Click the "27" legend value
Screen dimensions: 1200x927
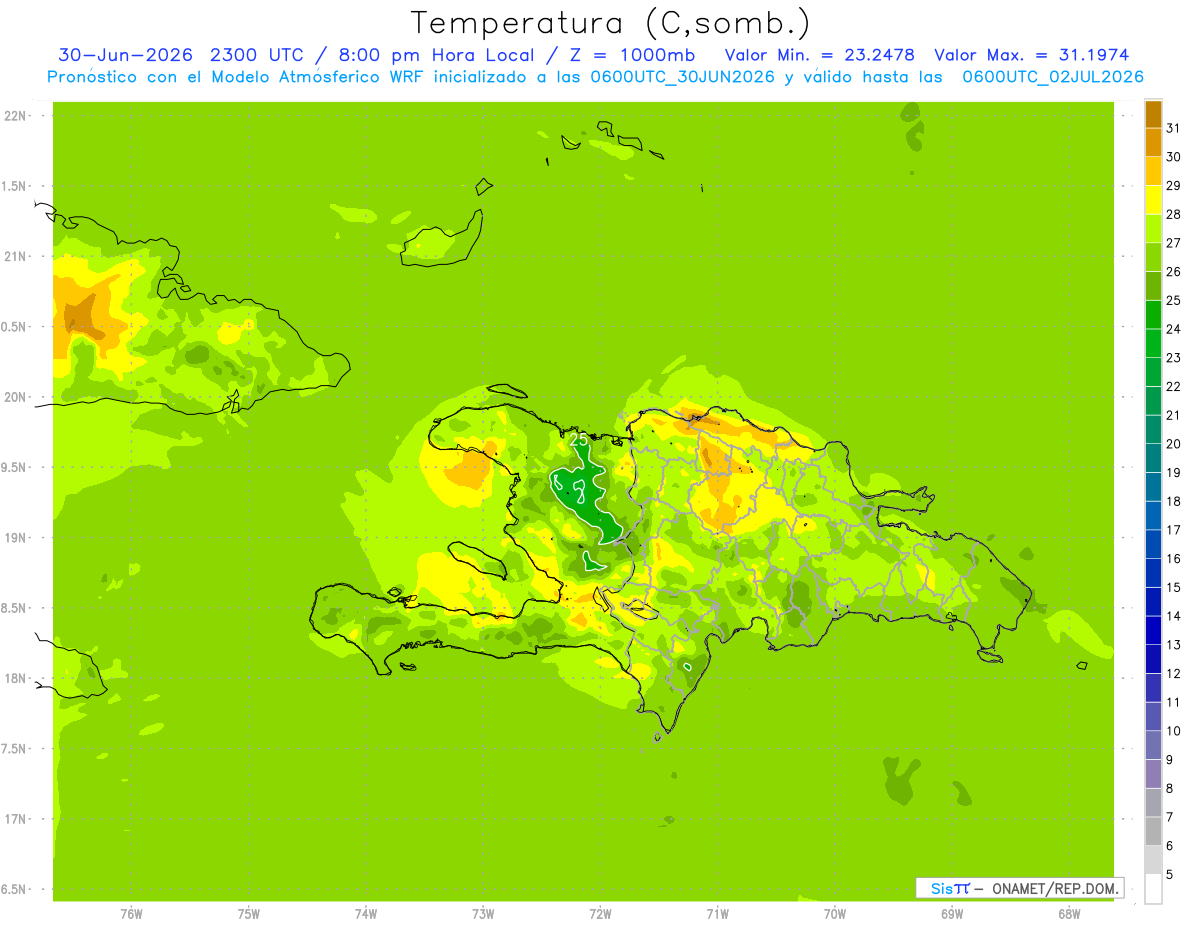(1173, 243)
